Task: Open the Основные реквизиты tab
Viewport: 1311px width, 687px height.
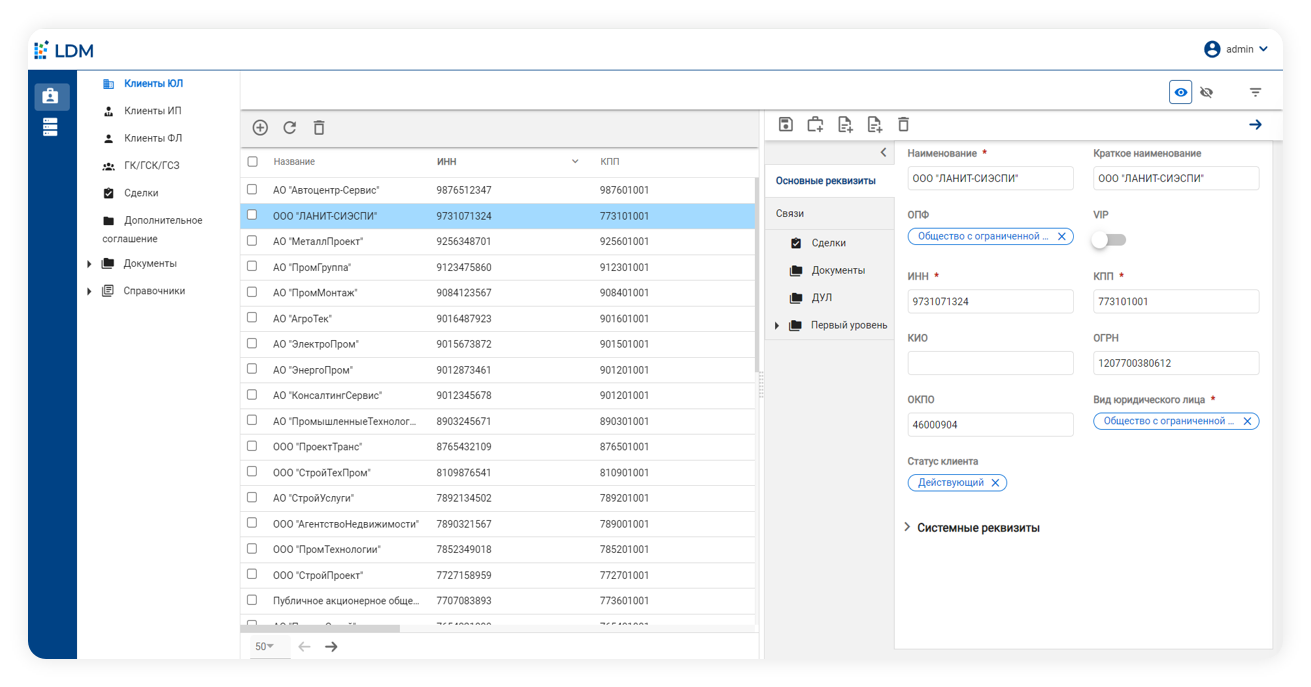Action: pos(825,180)
